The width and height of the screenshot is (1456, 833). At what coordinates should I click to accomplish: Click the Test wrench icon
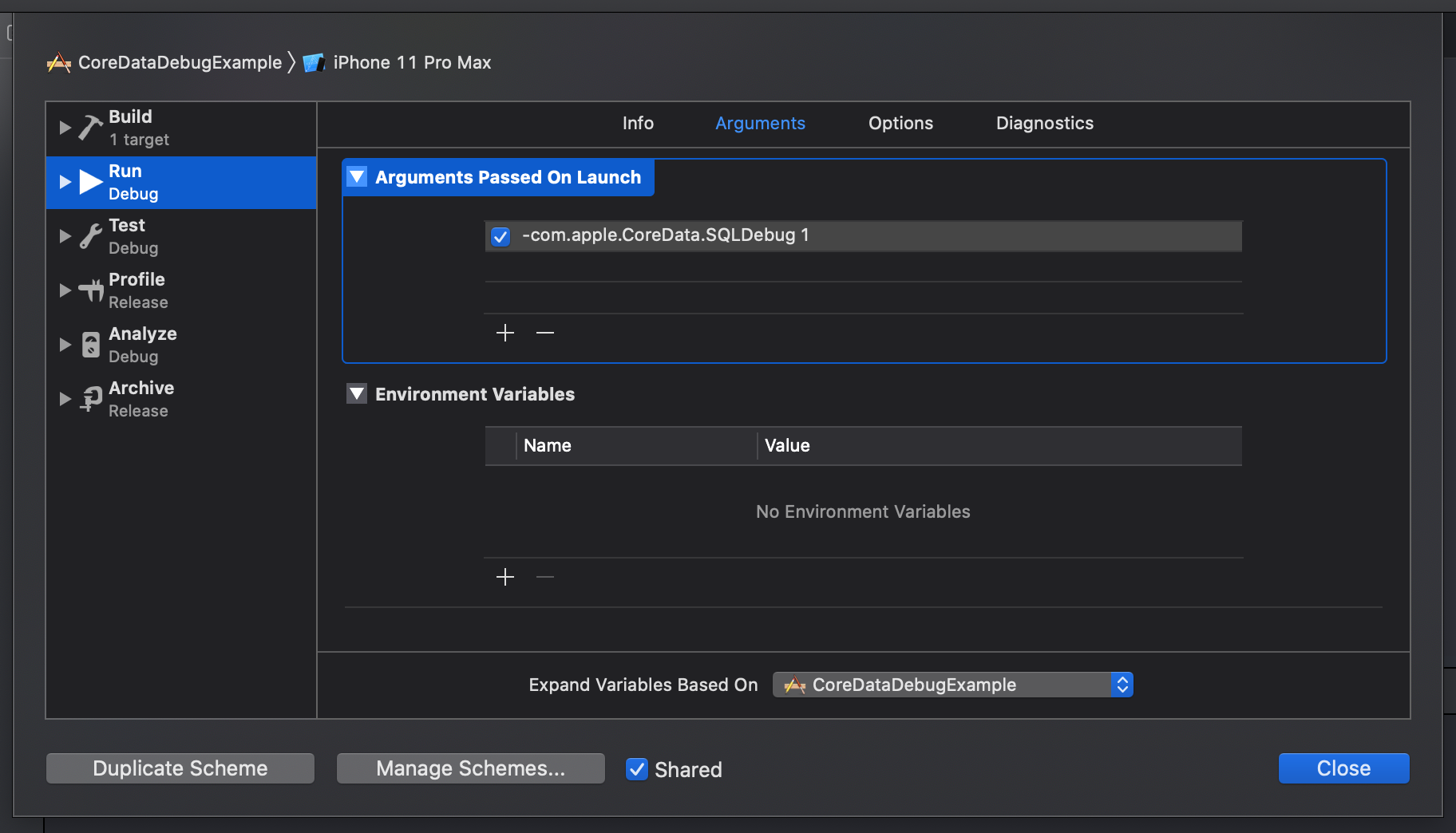(x=91, y=236)
